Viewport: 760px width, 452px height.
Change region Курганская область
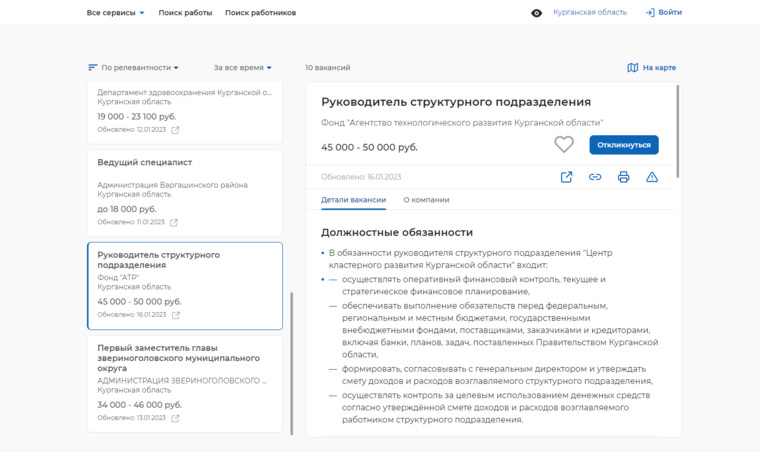(x=590, y=13)
